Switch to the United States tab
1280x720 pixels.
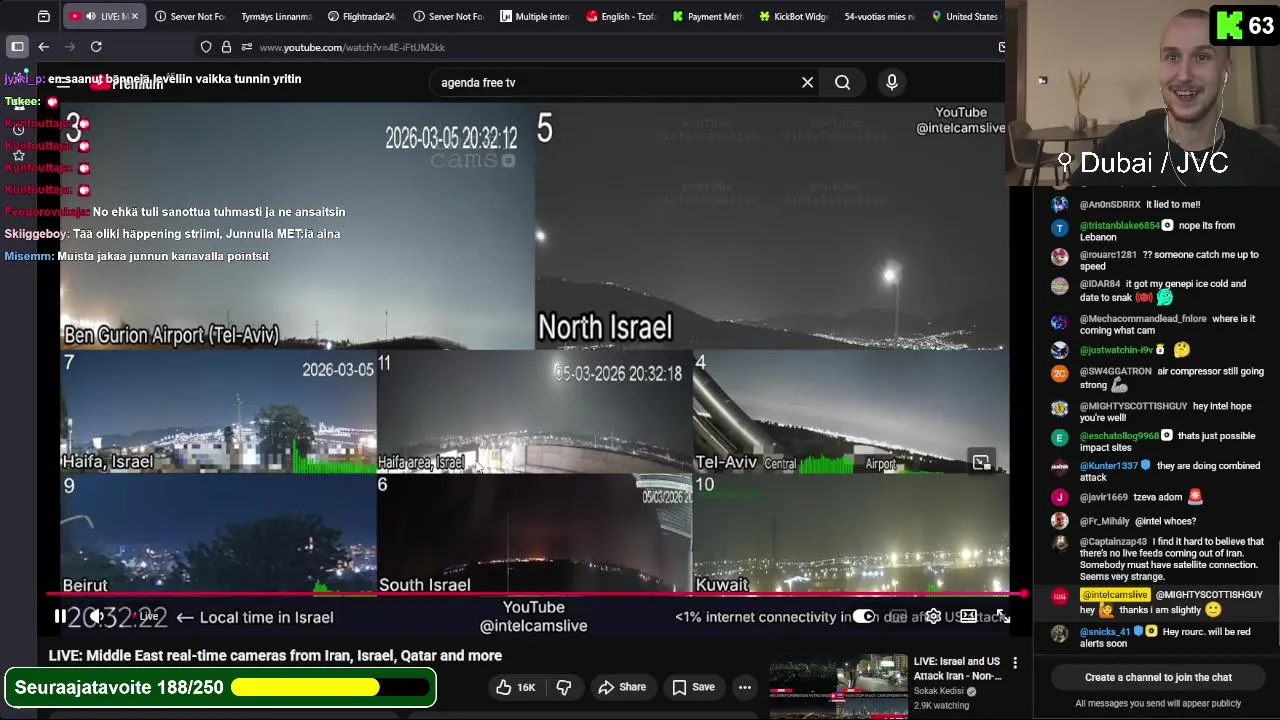[964, 16]
